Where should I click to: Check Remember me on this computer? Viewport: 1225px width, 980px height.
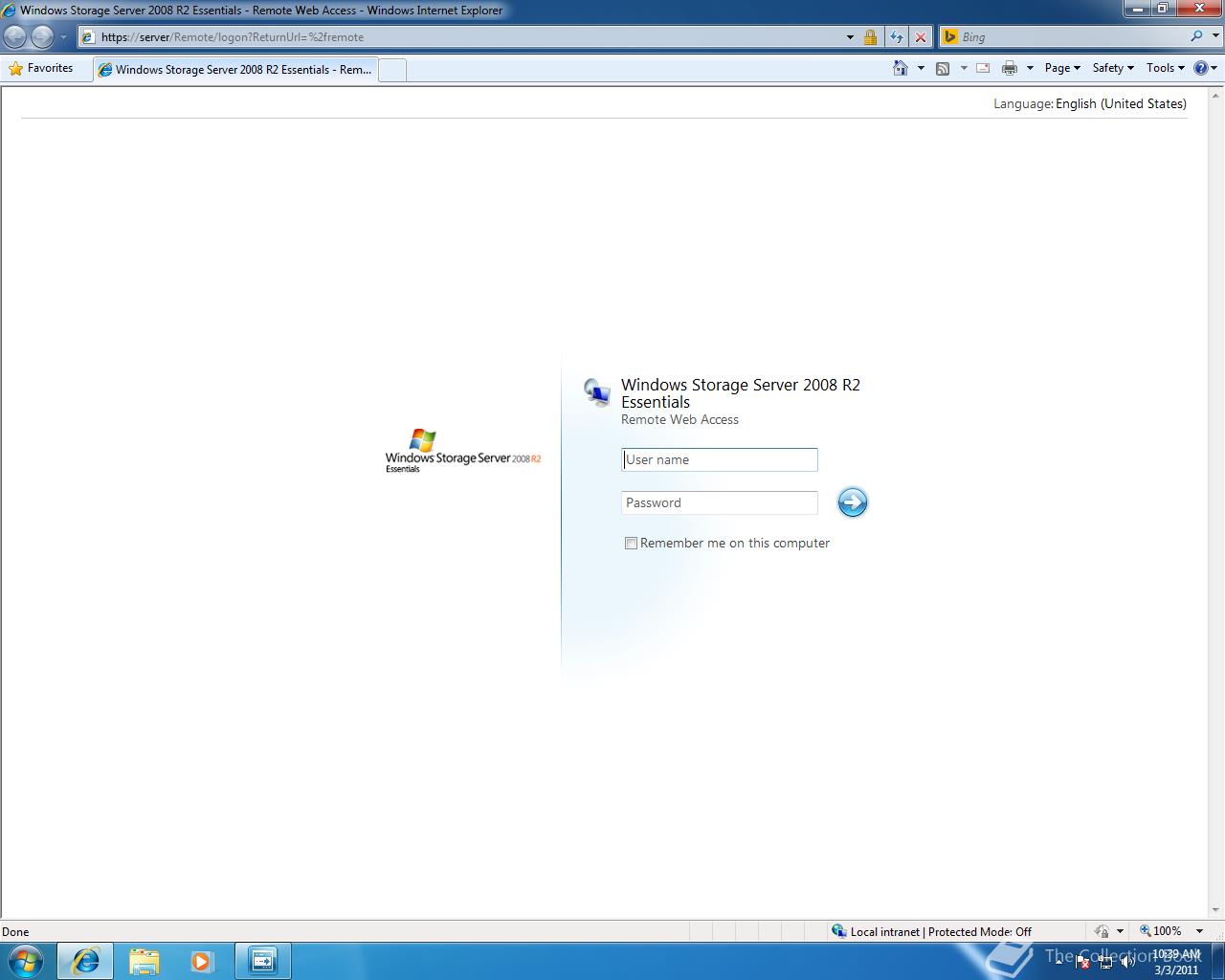(631, 543)
